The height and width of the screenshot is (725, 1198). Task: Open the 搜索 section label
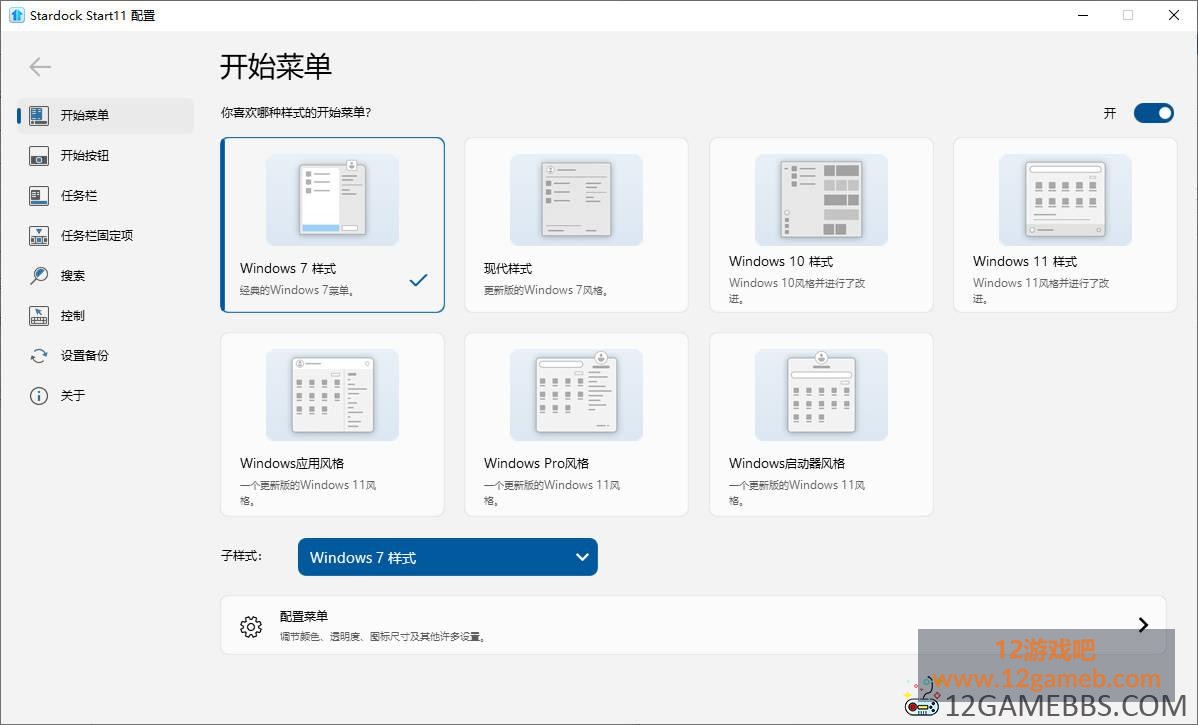[x=73, y=276]
